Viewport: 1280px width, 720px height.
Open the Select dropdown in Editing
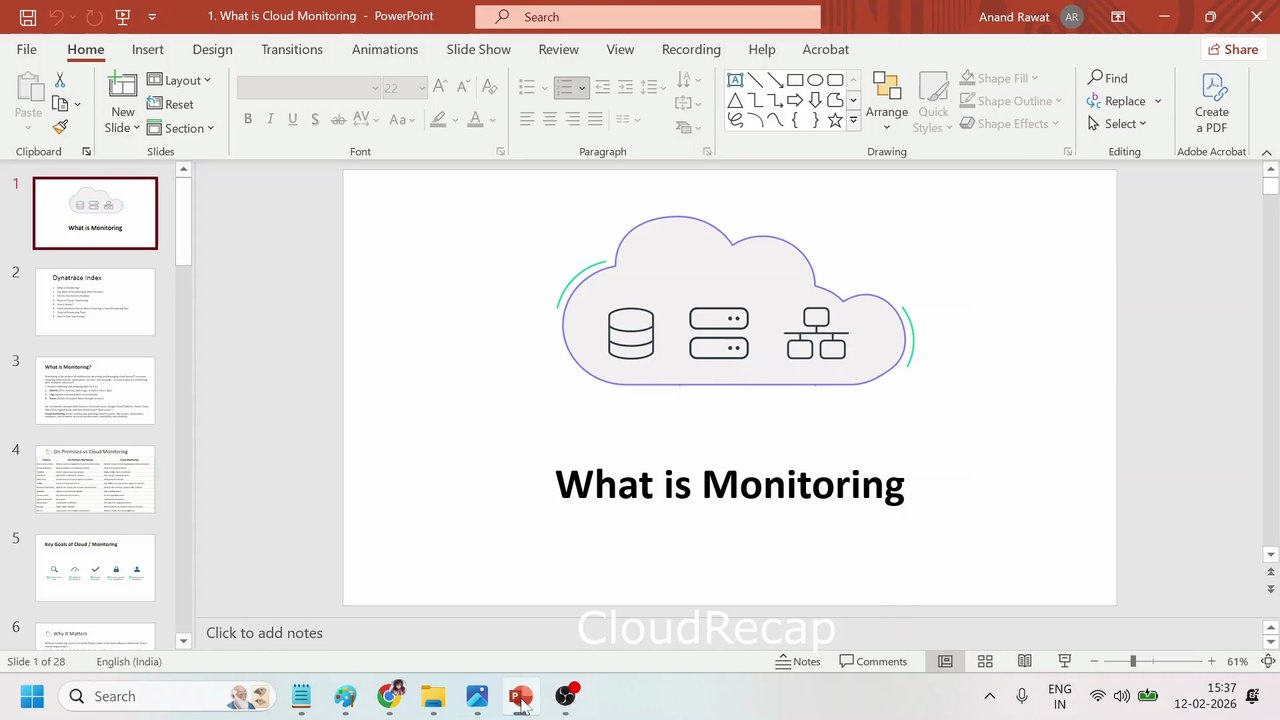(x=1117, y=124)
